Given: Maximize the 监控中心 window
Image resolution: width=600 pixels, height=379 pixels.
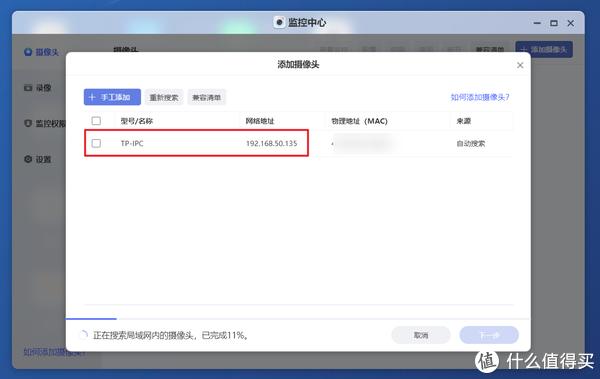Looking at the screenshot, I should click(x=554, y=23).
